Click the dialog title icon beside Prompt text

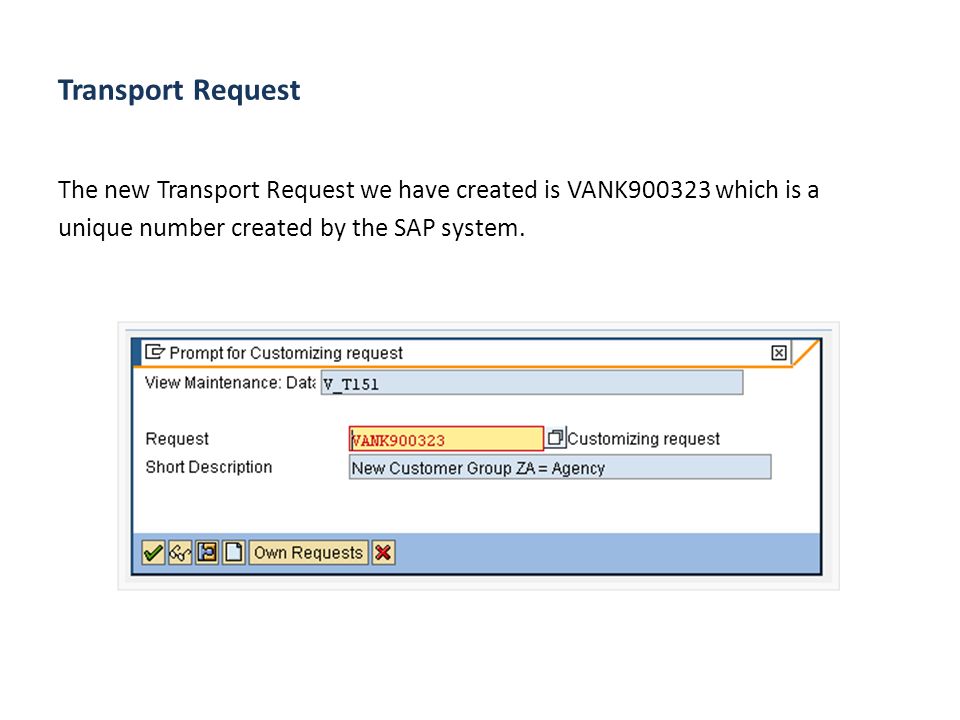click(155, 352)
